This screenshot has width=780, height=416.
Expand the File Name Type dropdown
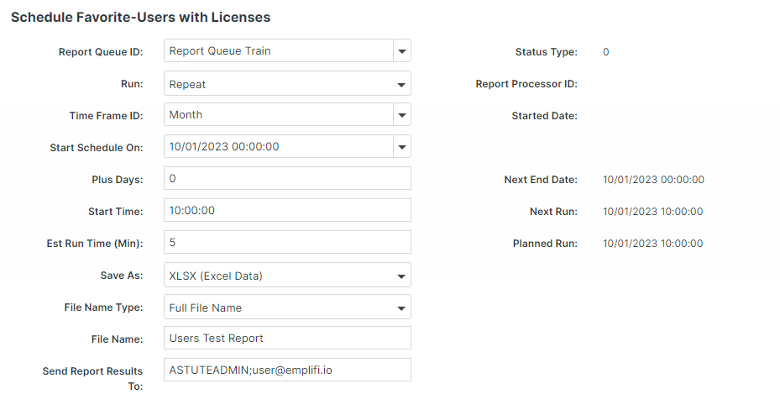[x=401, y=307]
